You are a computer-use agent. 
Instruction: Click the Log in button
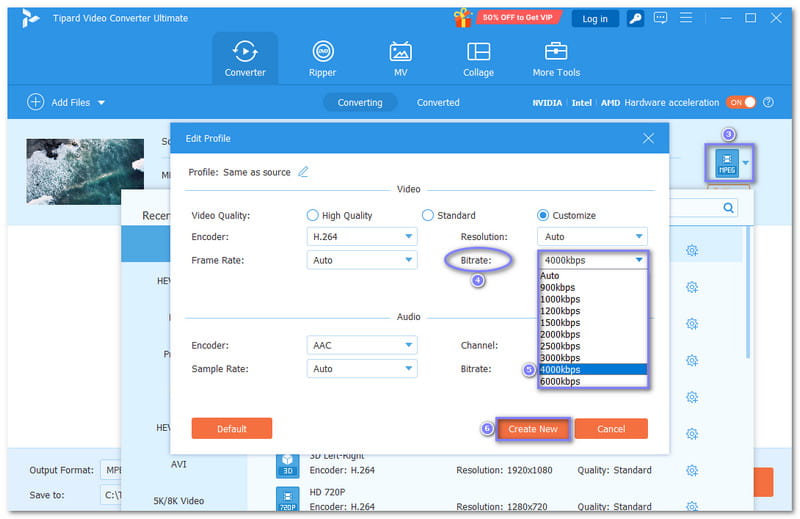tap(595, 19)
